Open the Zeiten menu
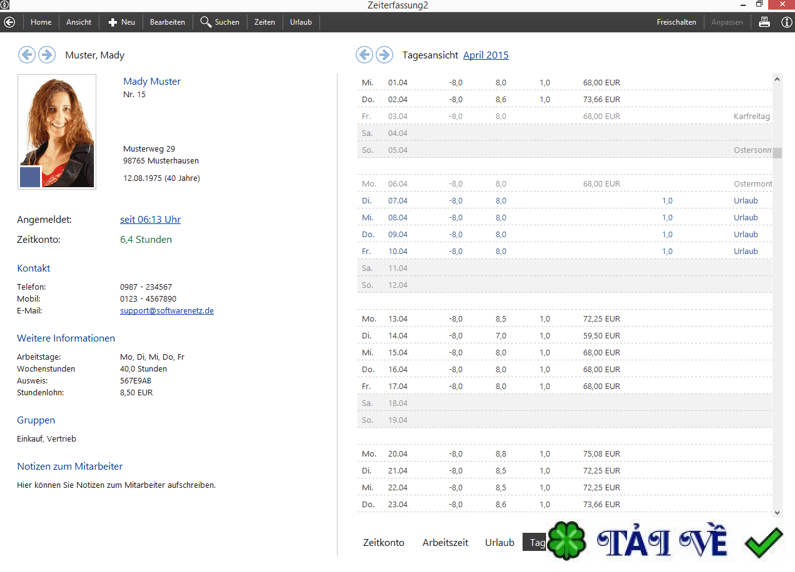This screenshot has width=795, height=572. pos(265,22)
